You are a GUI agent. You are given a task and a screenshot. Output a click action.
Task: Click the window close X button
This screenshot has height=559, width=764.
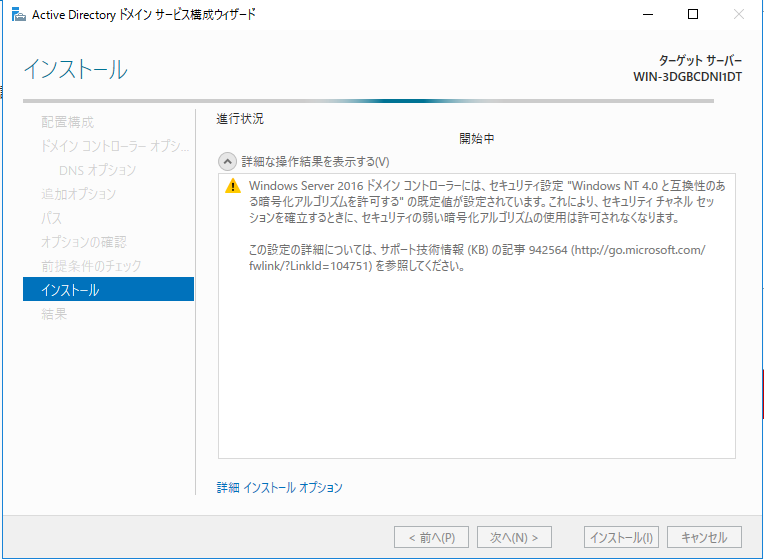click(x=739, y=15)
